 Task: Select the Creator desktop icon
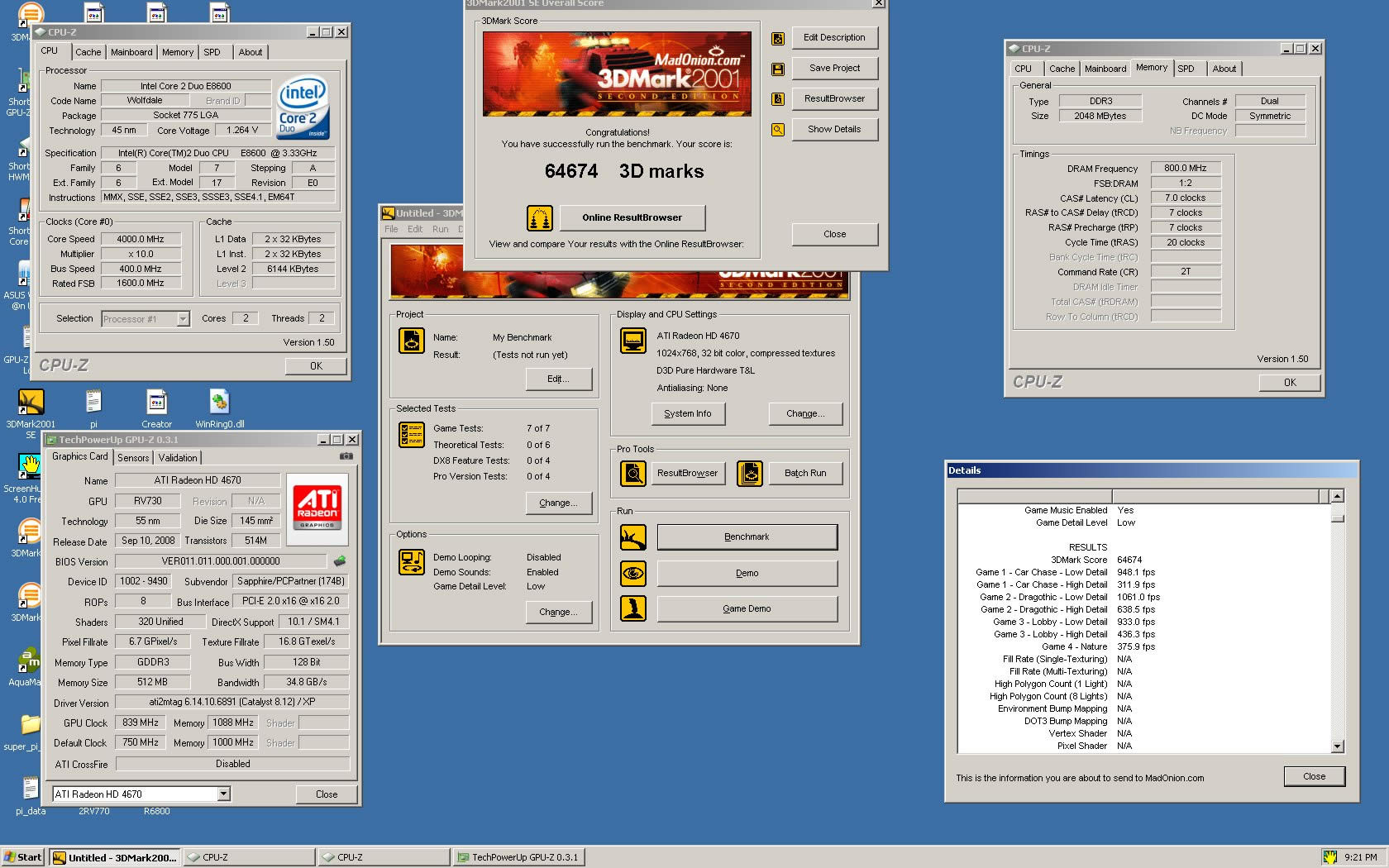(156, 408)
